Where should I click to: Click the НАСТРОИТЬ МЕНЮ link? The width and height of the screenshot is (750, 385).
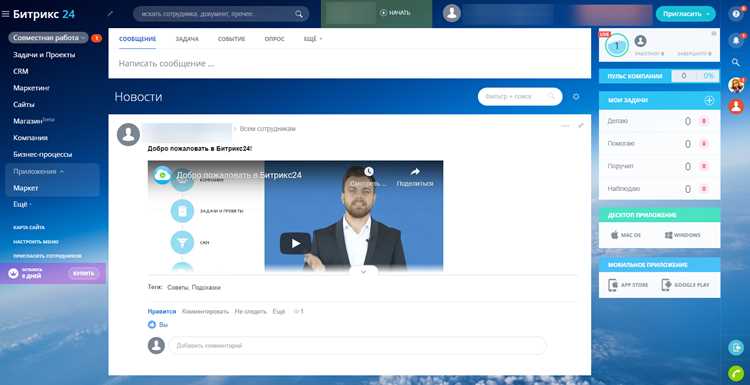pos(36,242)
